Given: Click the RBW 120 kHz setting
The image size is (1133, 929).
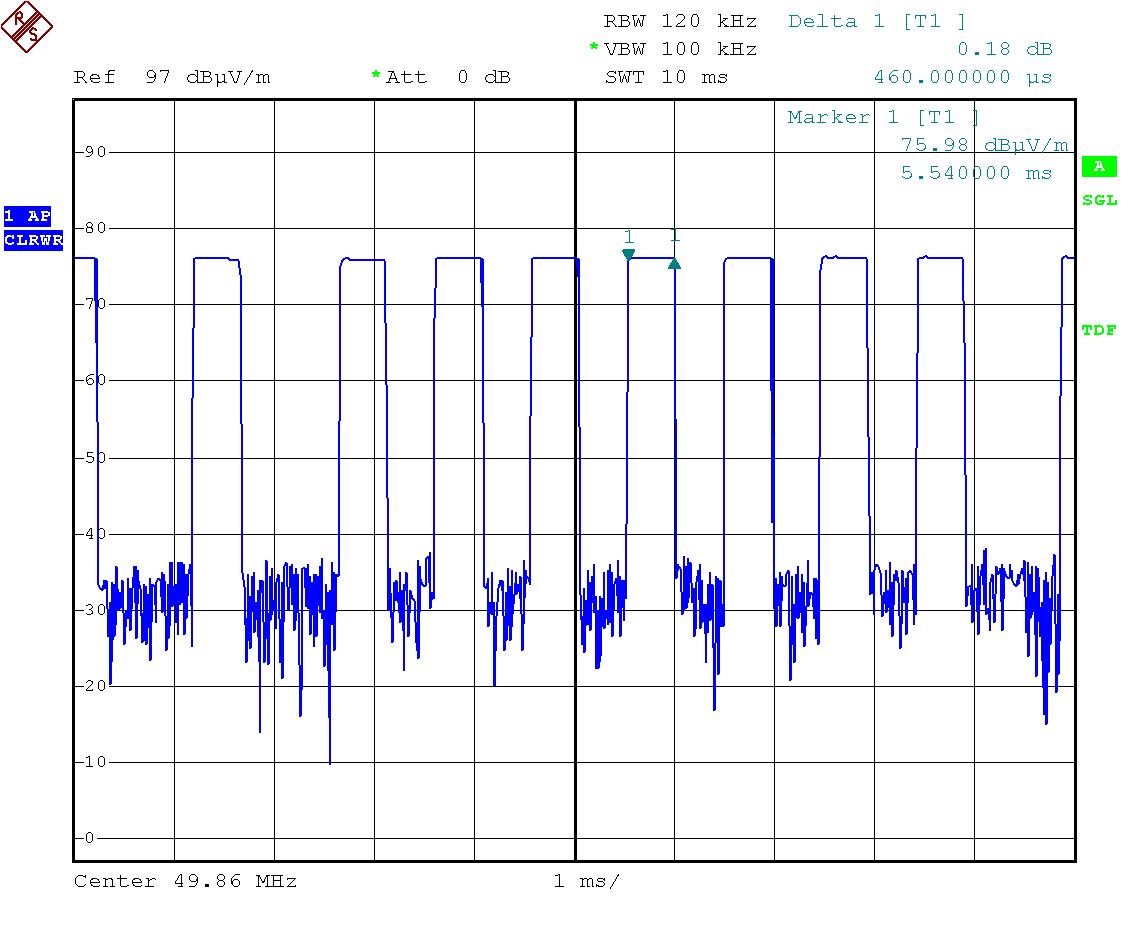Looking at the screenshot, I should click(680, 21).
